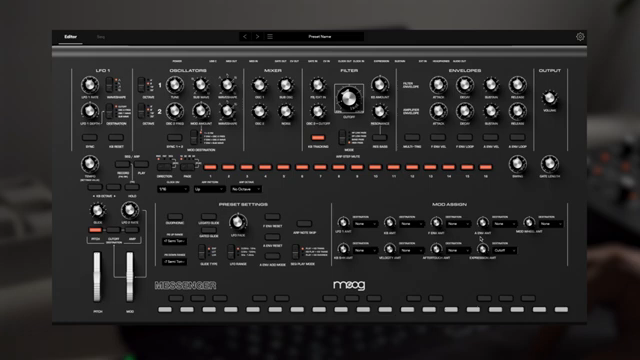Click the Mod wheel
The image size is (640, 360).
(x=130, y=277)
